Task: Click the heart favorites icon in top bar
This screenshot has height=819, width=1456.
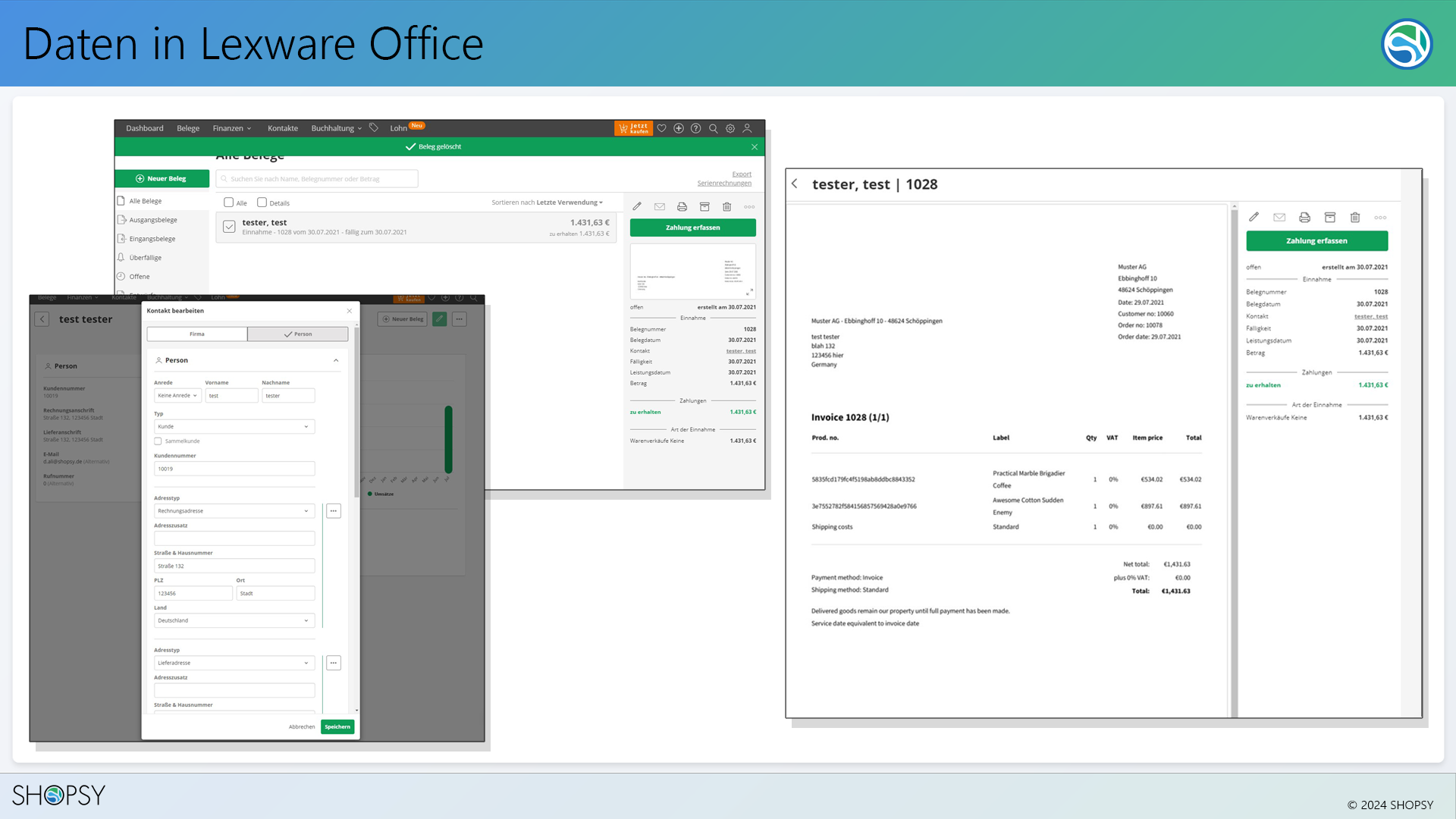Action: click(662, 128)
